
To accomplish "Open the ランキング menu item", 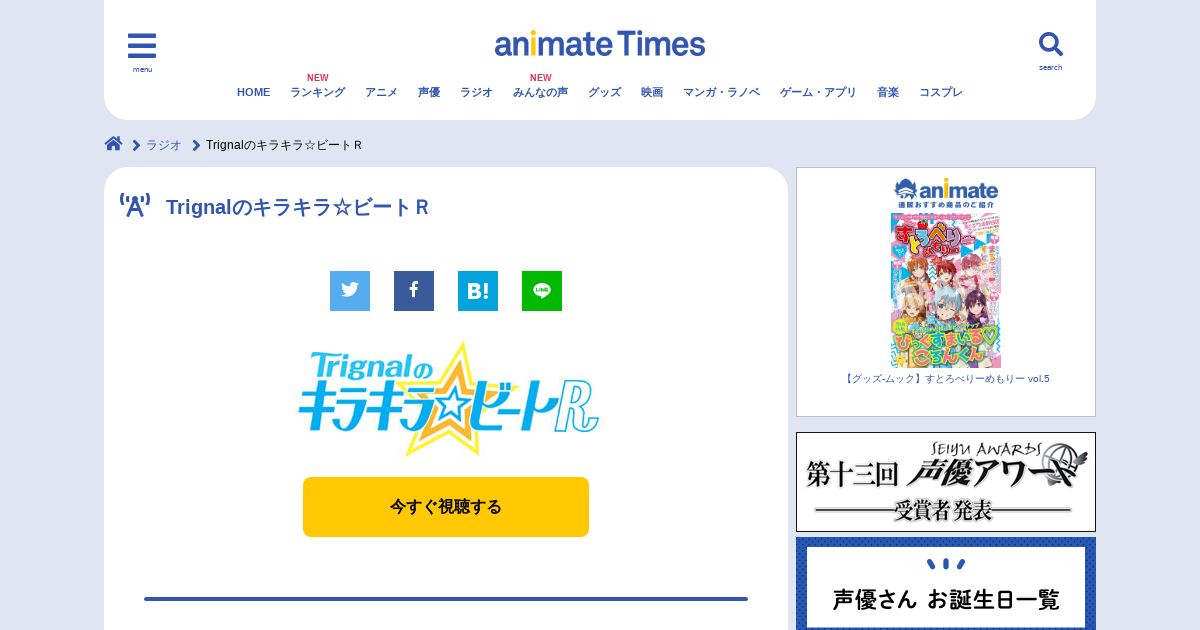I will coord(317,92).
